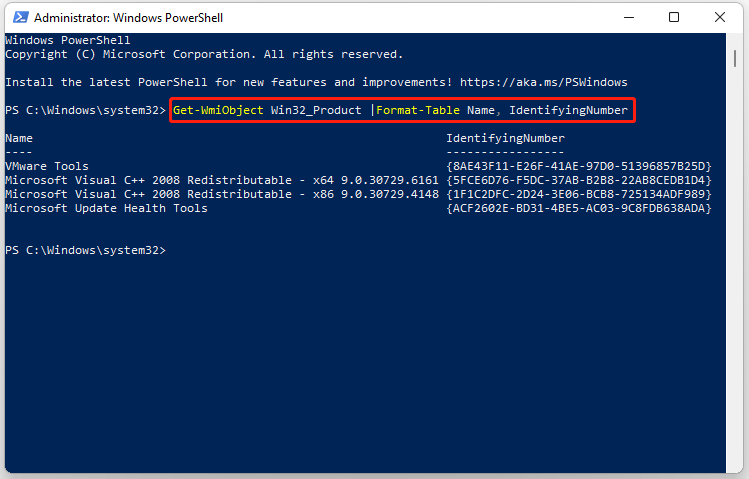The height and width of the screenshot is (479, 749).
Task: Click the PowerShell icon in title bar
Action: pyautogui.click(x=21, y=18)
